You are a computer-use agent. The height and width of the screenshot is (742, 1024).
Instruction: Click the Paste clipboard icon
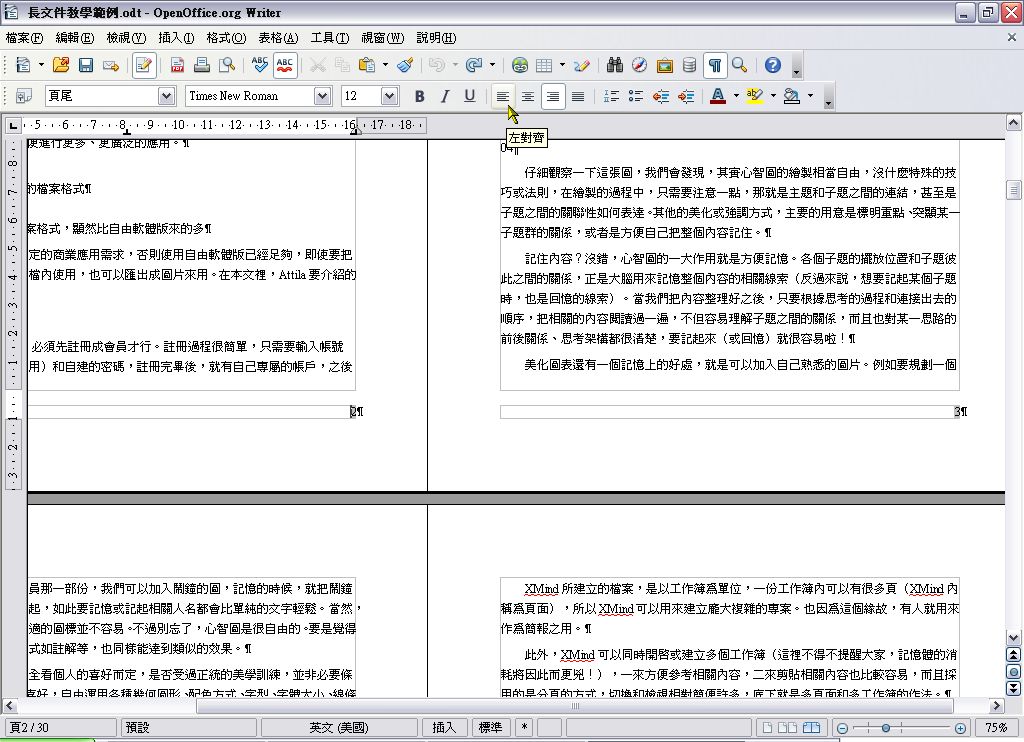point(367,65)
